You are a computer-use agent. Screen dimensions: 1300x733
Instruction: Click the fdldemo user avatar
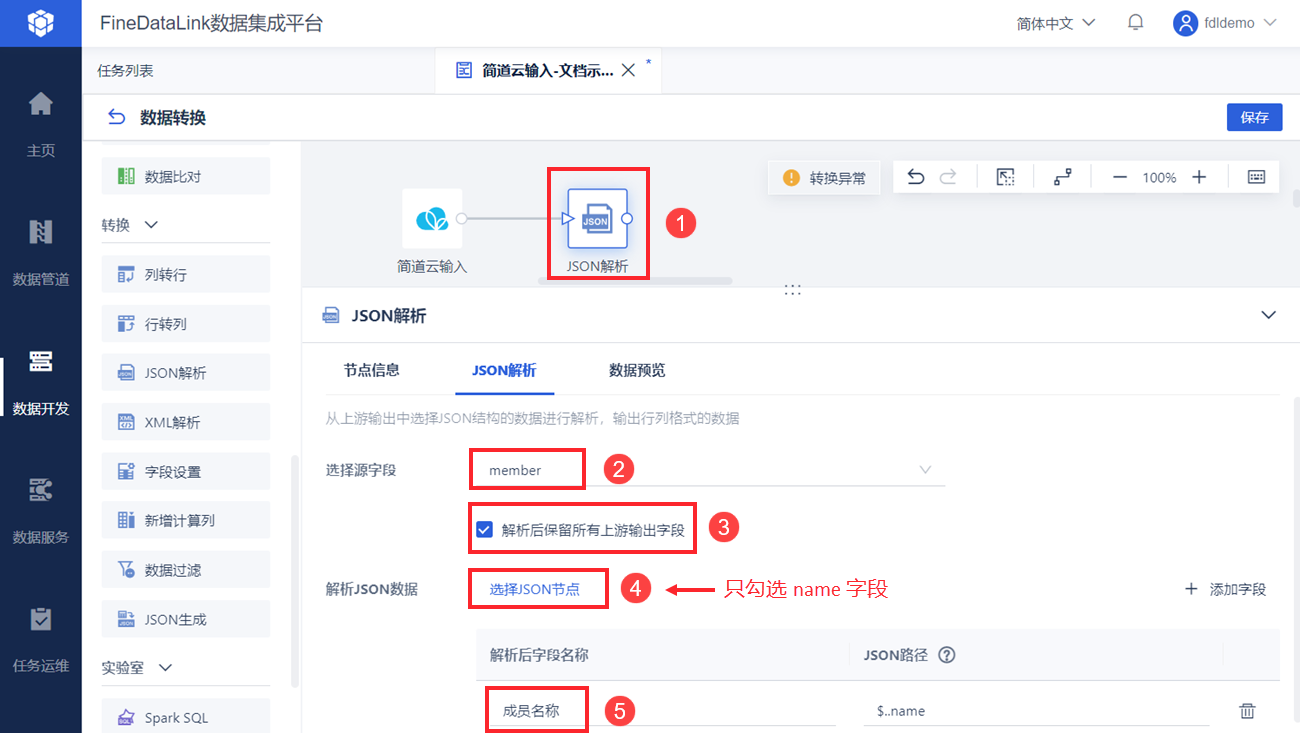tap(1185, 23)
